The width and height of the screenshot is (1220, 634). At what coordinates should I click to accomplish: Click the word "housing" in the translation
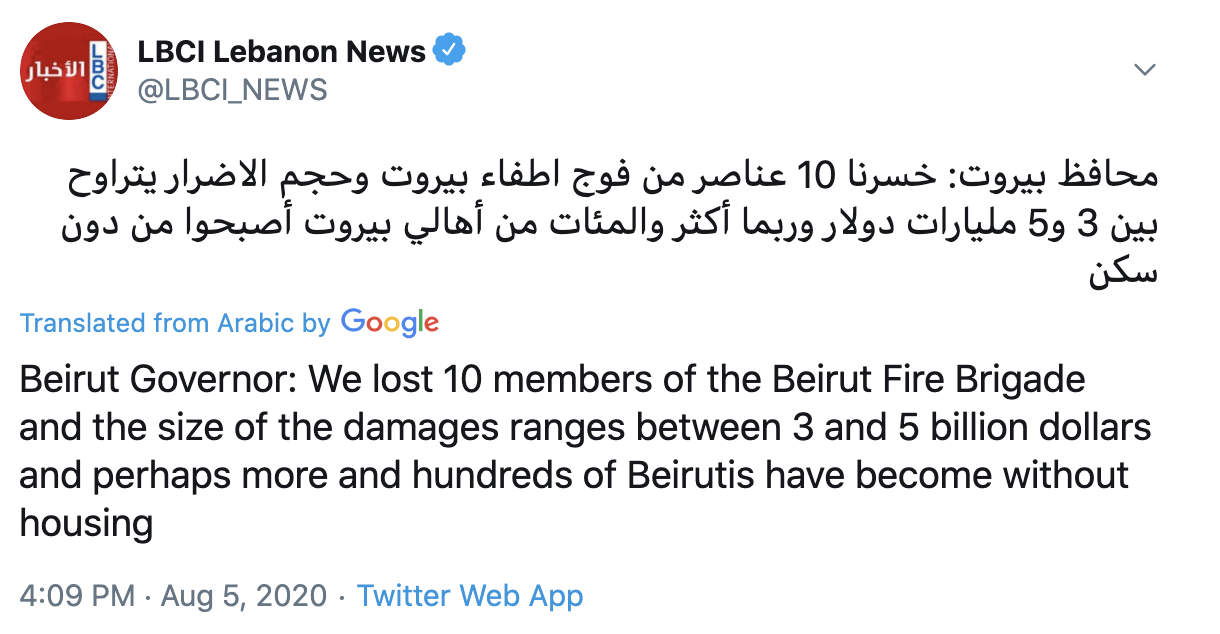pos(86,522)
